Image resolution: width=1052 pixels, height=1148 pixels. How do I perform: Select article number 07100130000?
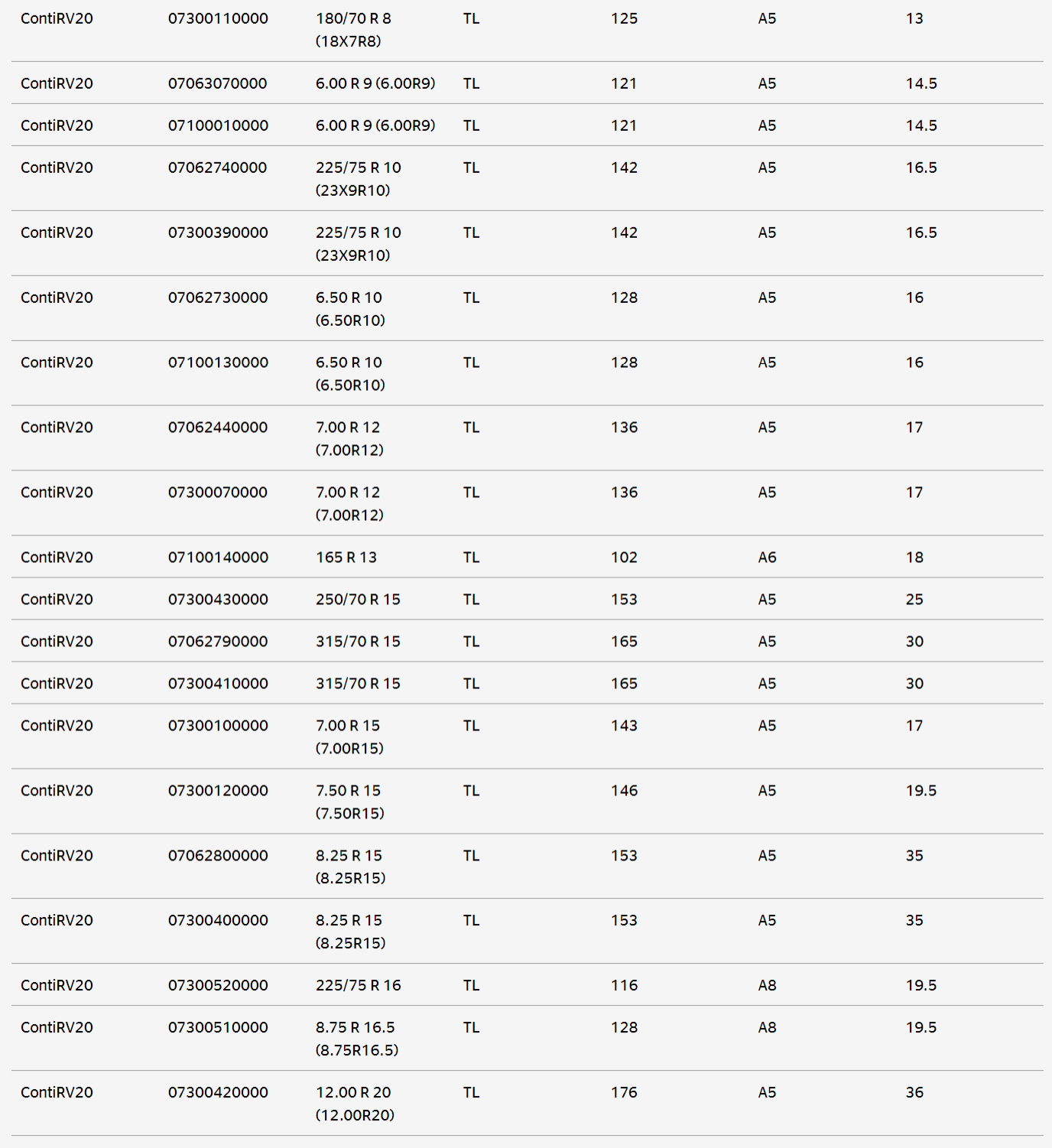(218, 363)
